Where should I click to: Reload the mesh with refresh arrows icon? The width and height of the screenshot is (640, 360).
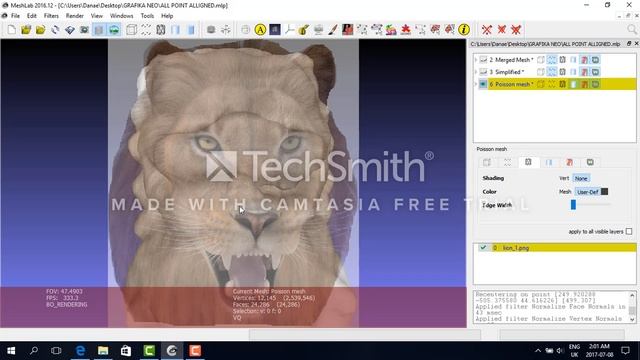55,30
